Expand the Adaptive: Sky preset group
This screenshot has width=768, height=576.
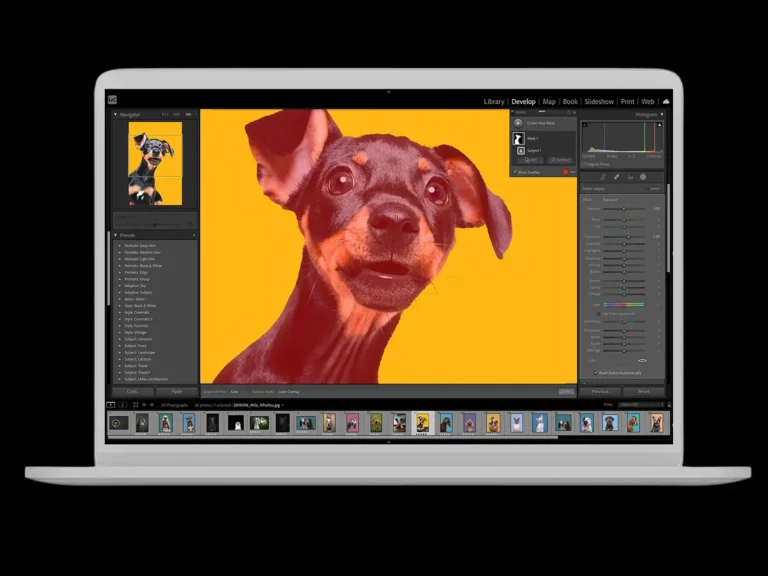point(120,286)
